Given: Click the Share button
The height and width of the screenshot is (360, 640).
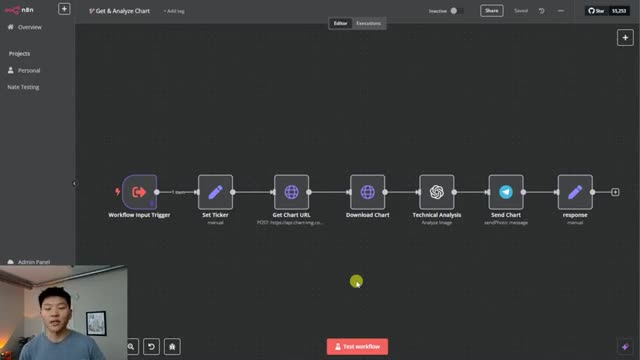Looking at the screenshot, I should [491, 11].
